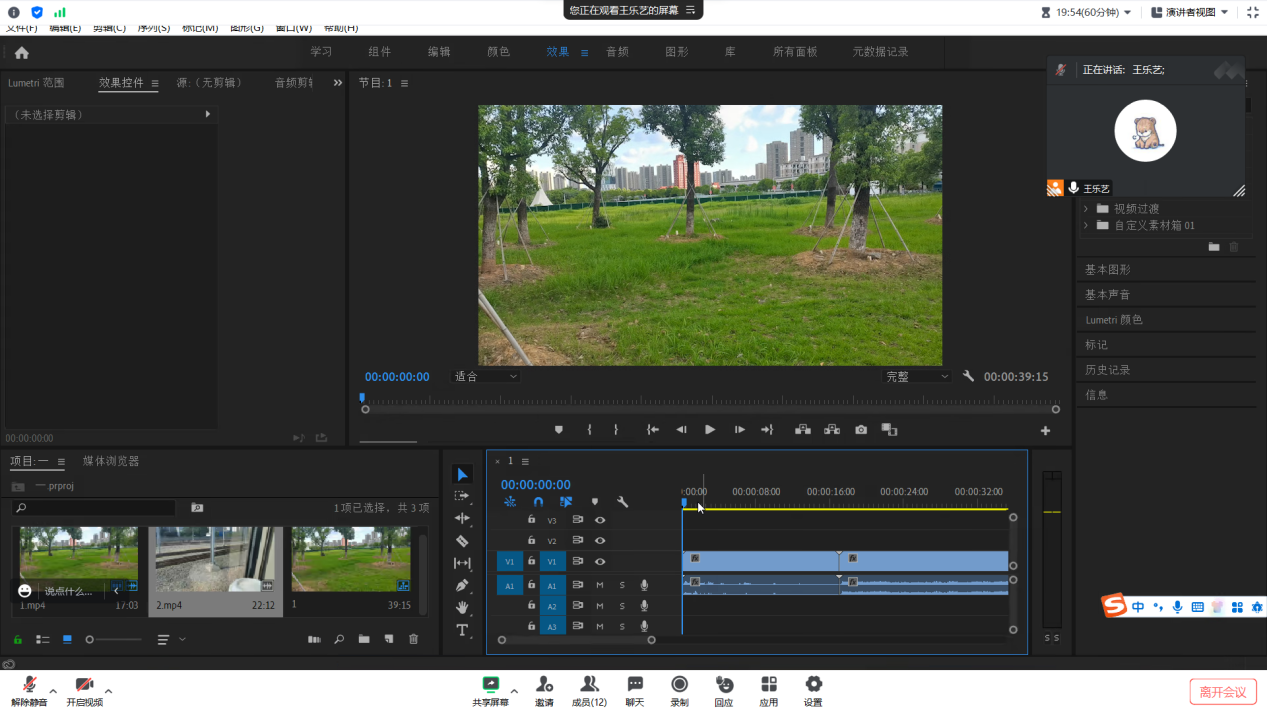Click the 离开会议 button
The width and height of the screenshot is (1267, 713).
[x=1222, y=692]
